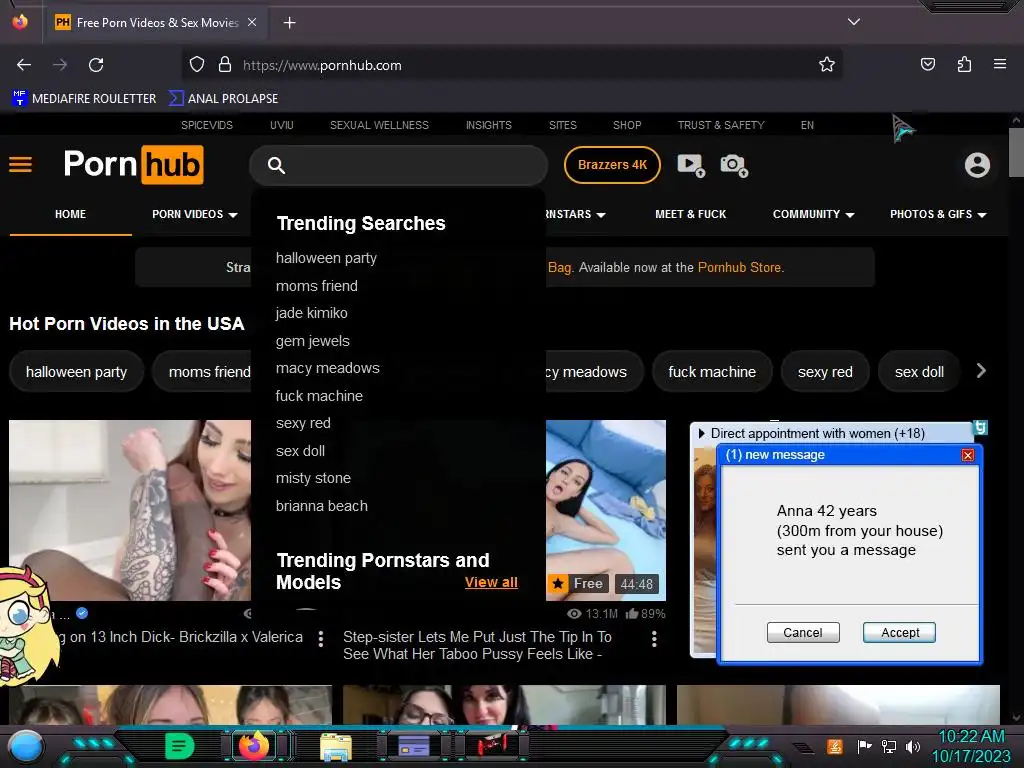Expand the PHOTOS & GIFS navigation dropdown
The width and height of the screenshot is (1024, 768).
pos(938,214)
